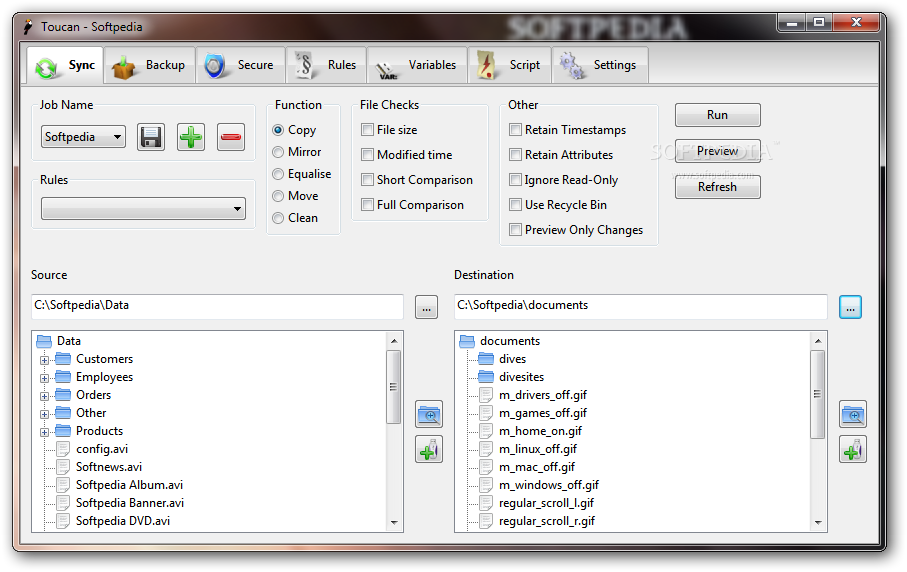The image size is (907, 572).
Task: Select m_home_on.gif in destination tree
Action: pyautogui.click(x=540, y=431)
